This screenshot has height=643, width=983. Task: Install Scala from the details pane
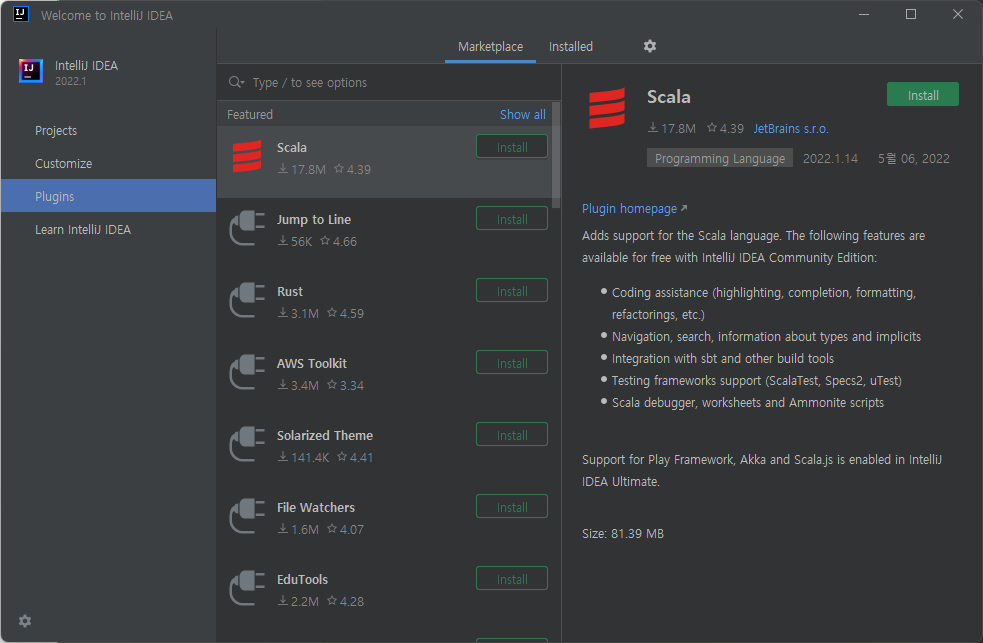922,95
